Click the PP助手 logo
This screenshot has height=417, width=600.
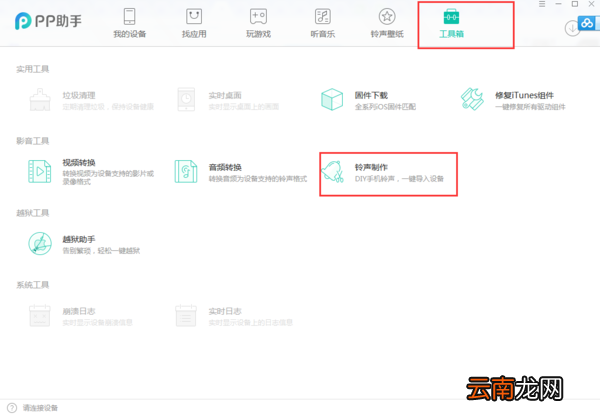pos(48,21)
